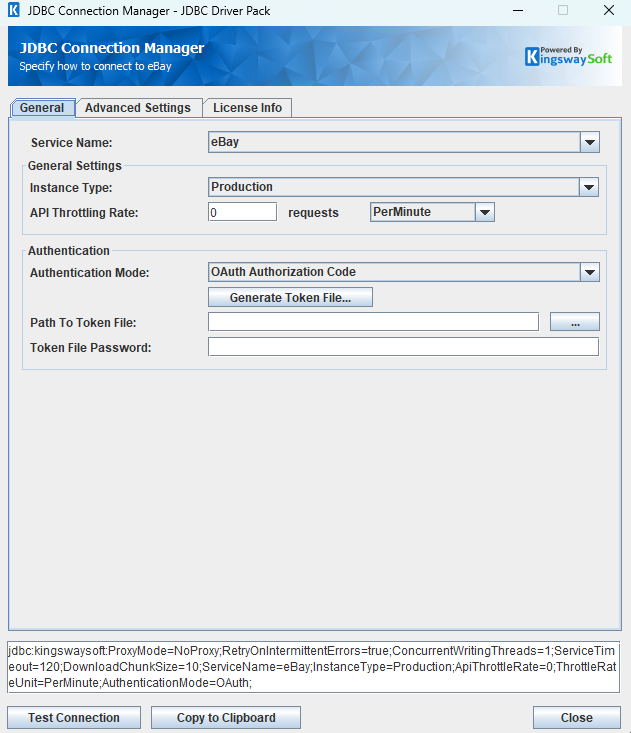Open the Advanced Settings tab

138,108
